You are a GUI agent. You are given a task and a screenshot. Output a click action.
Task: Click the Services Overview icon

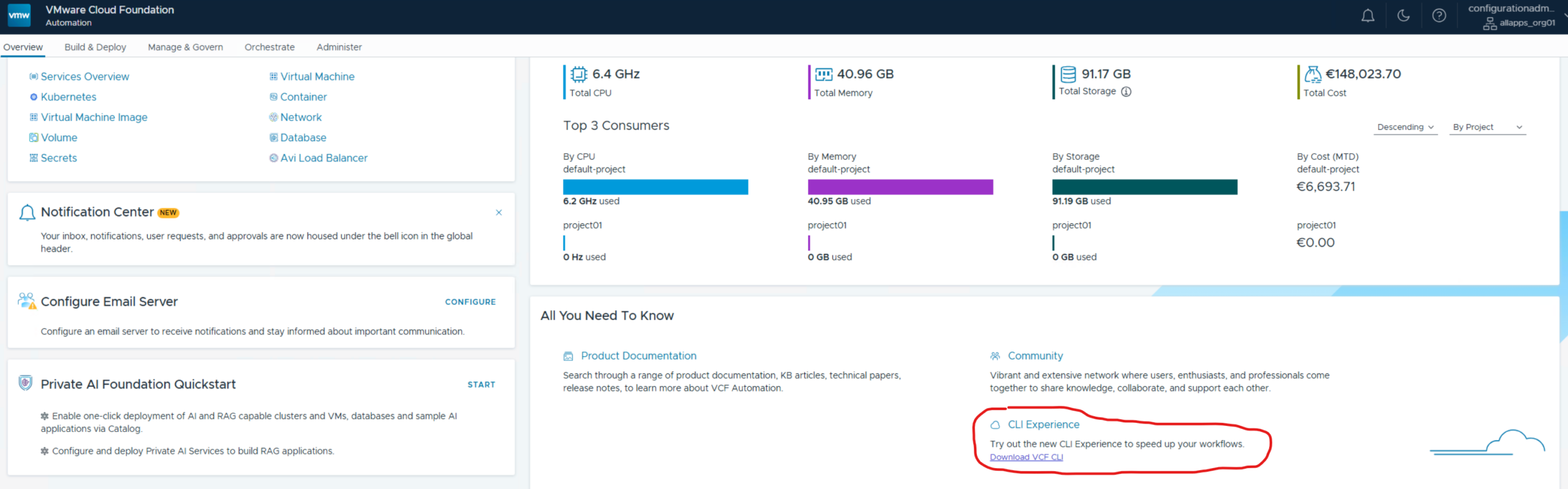pyautogui.click(x=34, y=77)
